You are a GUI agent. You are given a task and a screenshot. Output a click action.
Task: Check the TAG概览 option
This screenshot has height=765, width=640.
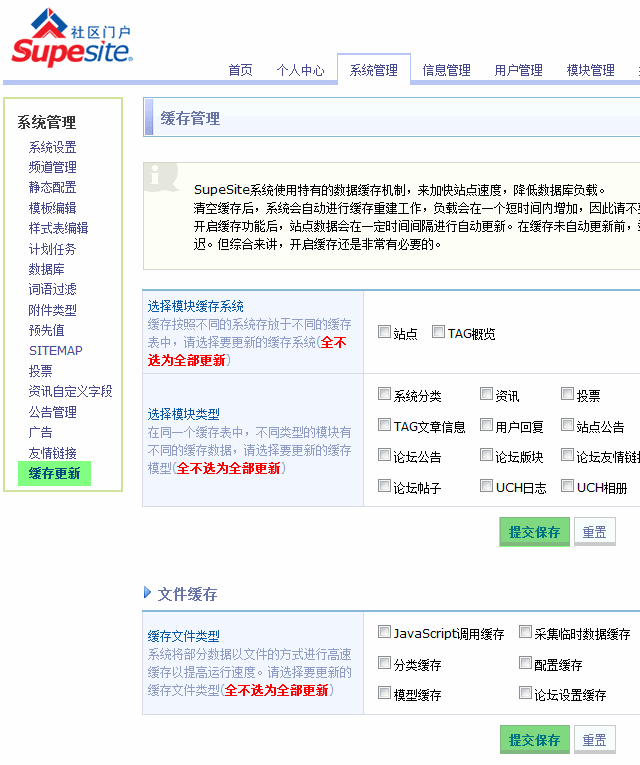point(439,332)
